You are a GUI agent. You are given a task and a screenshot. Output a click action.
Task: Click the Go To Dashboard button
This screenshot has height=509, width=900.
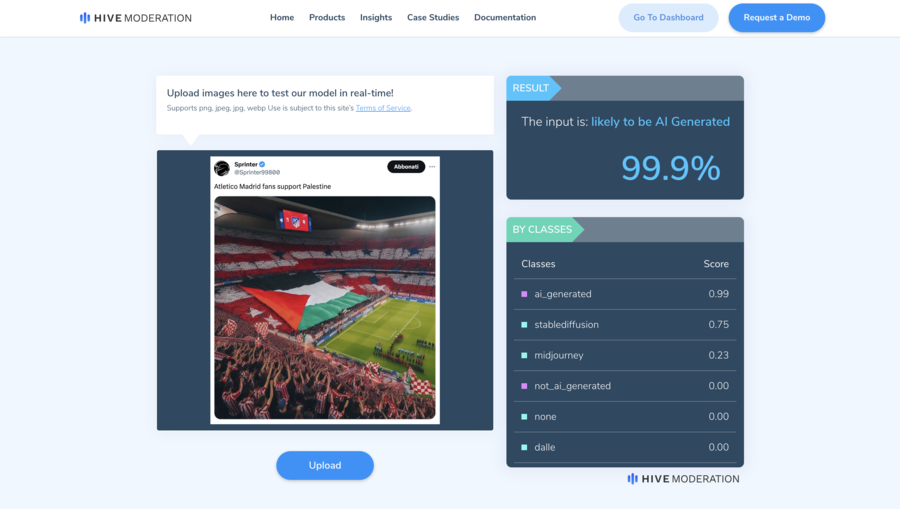point(668,18)
